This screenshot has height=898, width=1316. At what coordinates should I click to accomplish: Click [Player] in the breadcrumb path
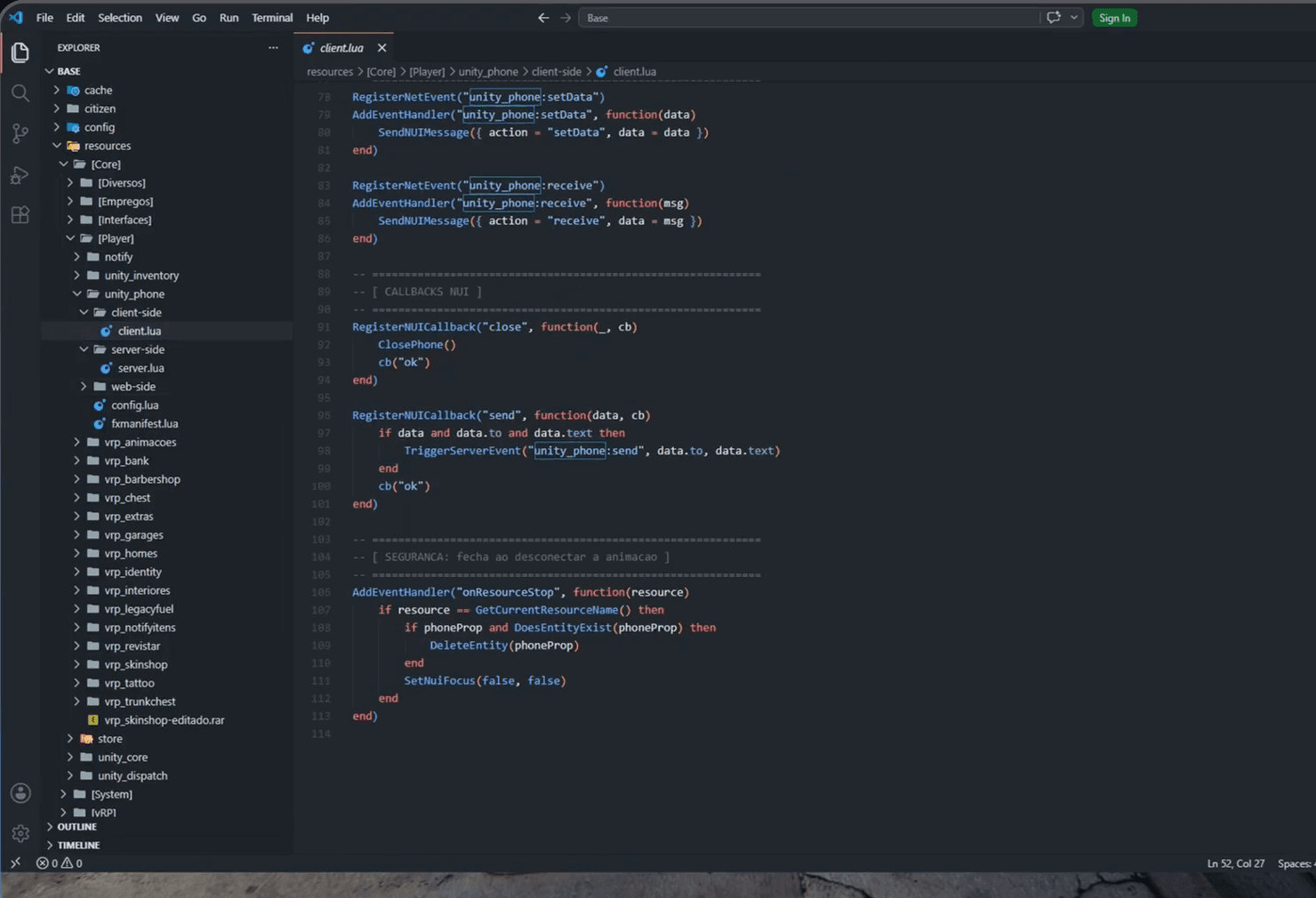click(x=427, y=72)
